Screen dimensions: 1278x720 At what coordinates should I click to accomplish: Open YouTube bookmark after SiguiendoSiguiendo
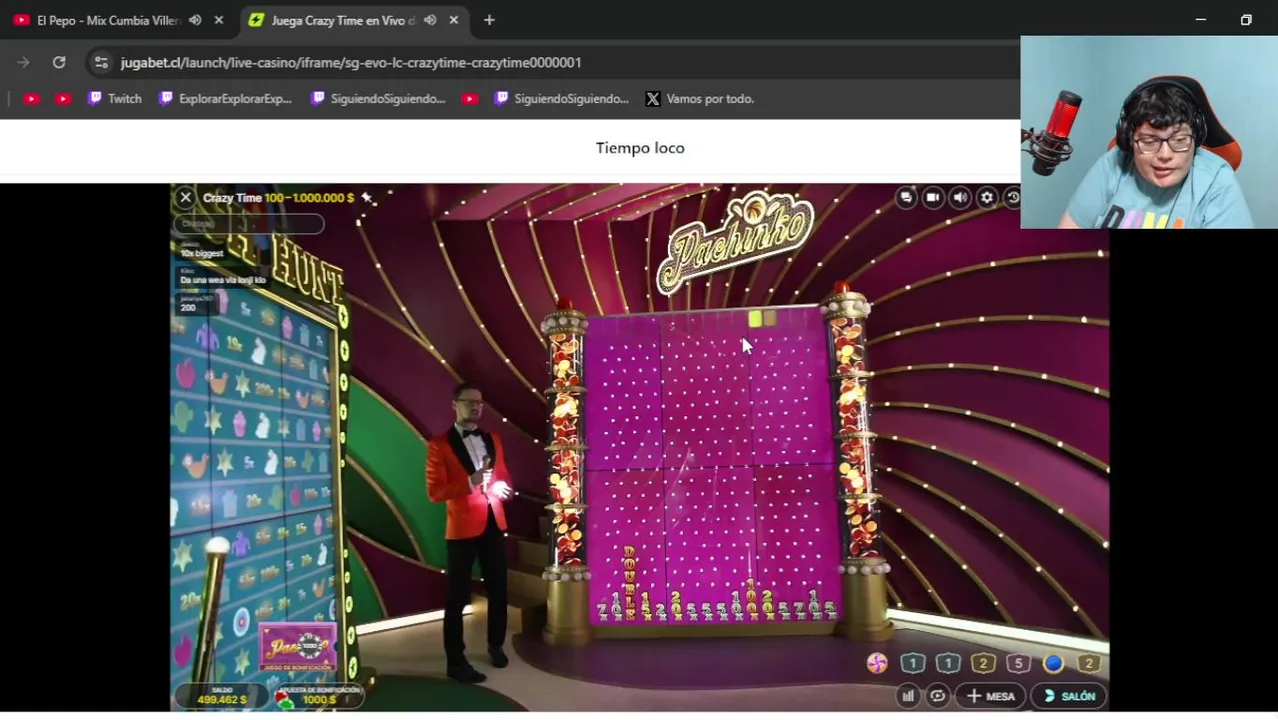(x=470, y=99)
